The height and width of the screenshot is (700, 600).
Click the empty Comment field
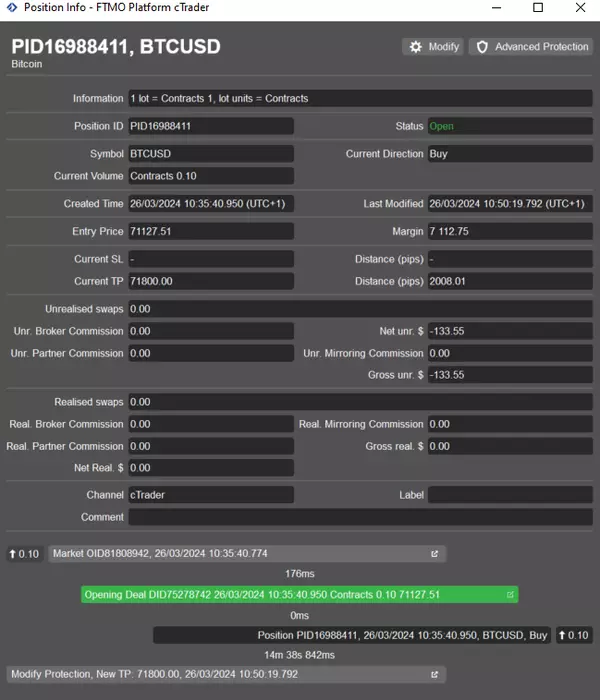pos(360,517)
